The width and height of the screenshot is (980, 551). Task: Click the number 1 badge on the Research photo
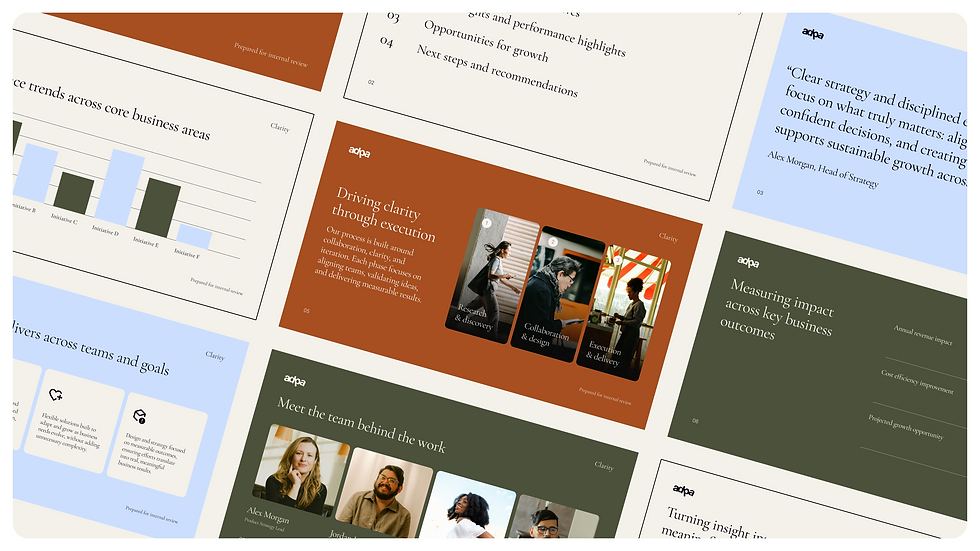487,222
